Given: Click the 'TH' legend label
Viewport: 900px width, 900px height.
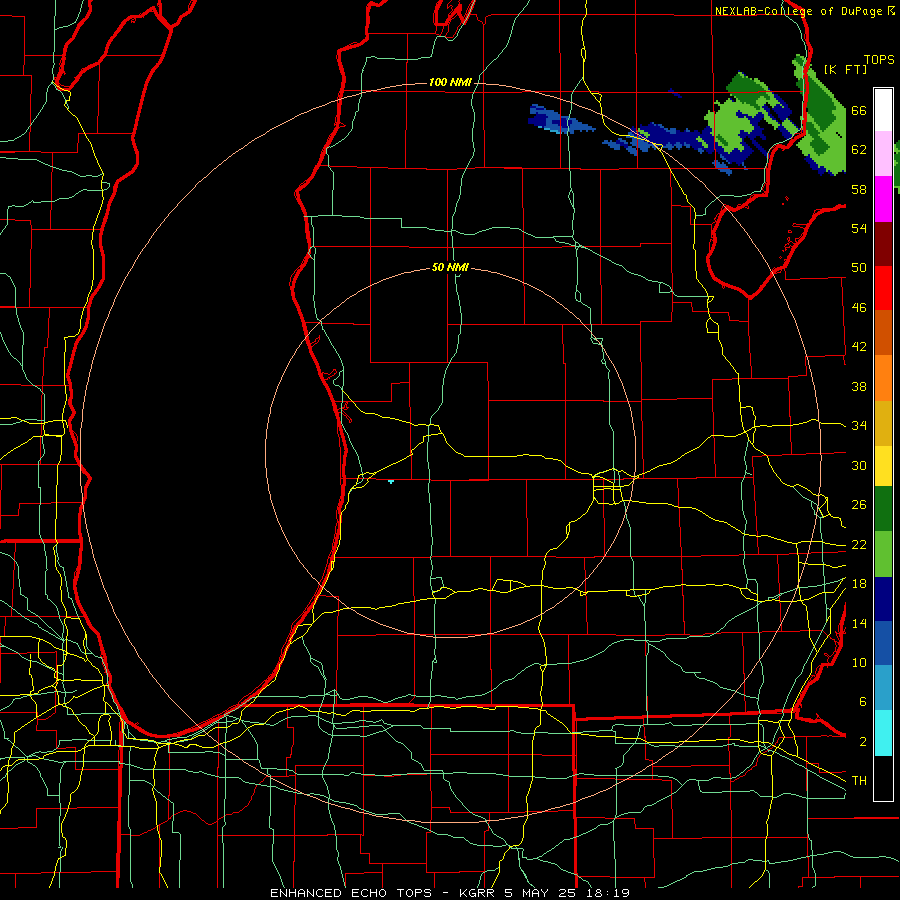Looking at the screenshot, I should click(859, 781).
